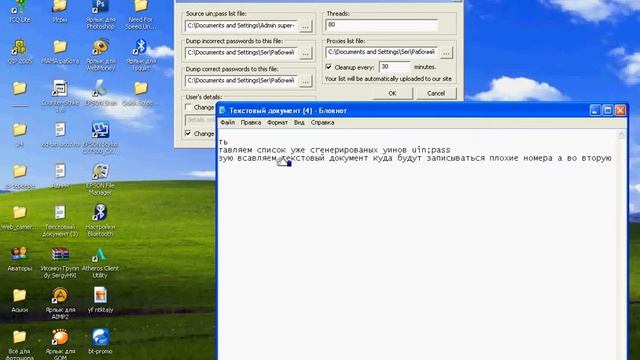Toggle the Cleanup every checkbox

pyautogui.click(x=328, y=67)
